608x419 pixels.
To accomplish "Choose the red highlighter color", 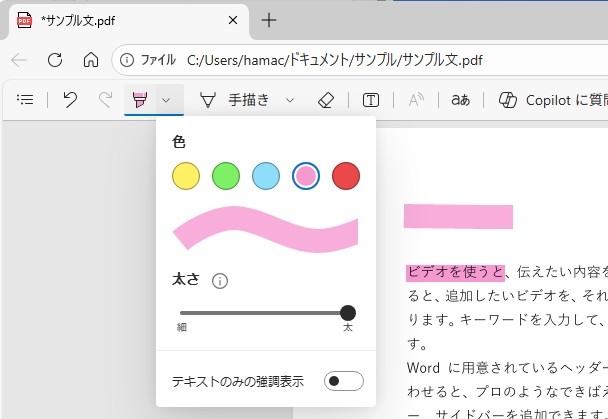I will pyautogui.click(x=346, y=176).
